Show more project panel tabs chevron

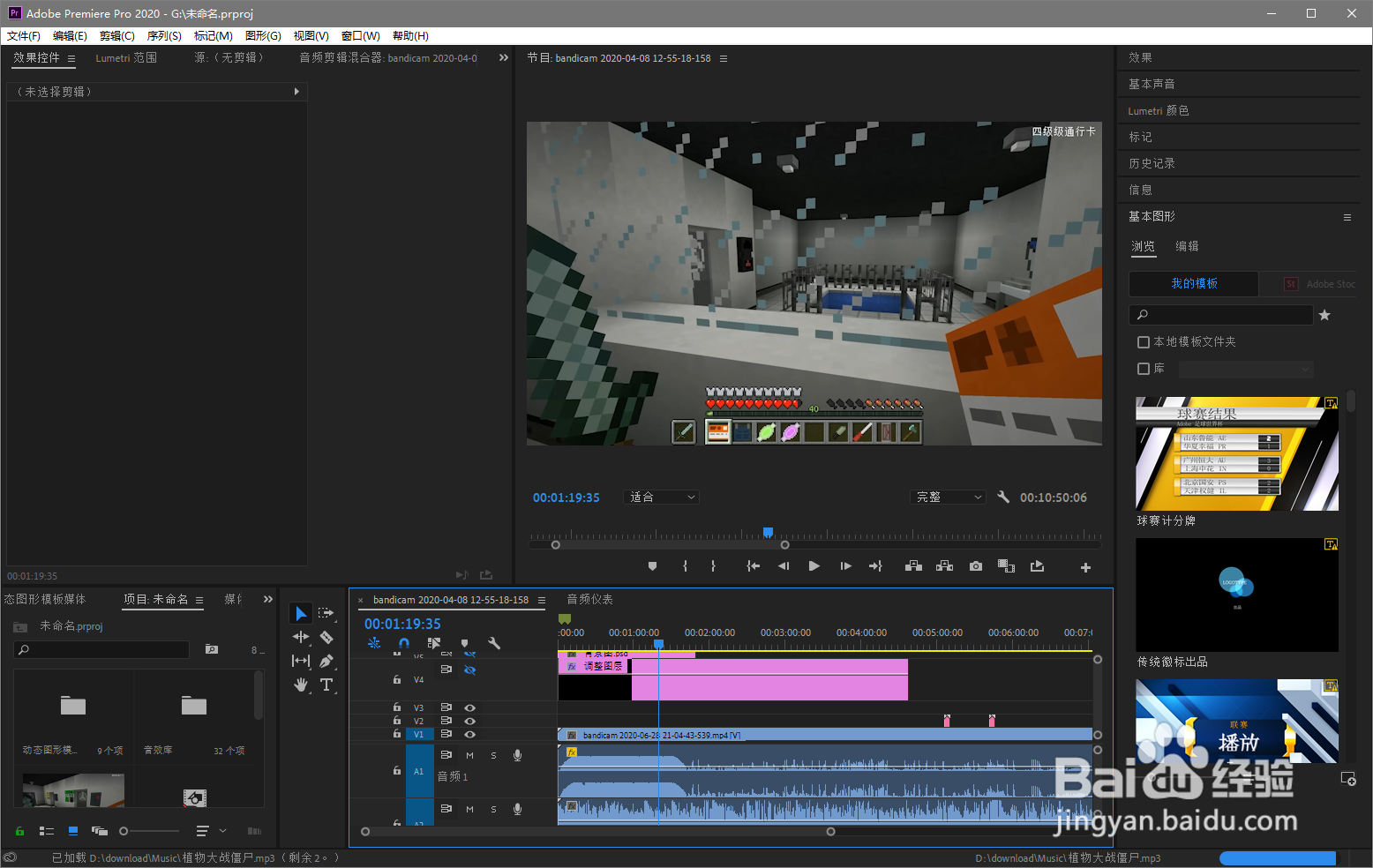268,599
